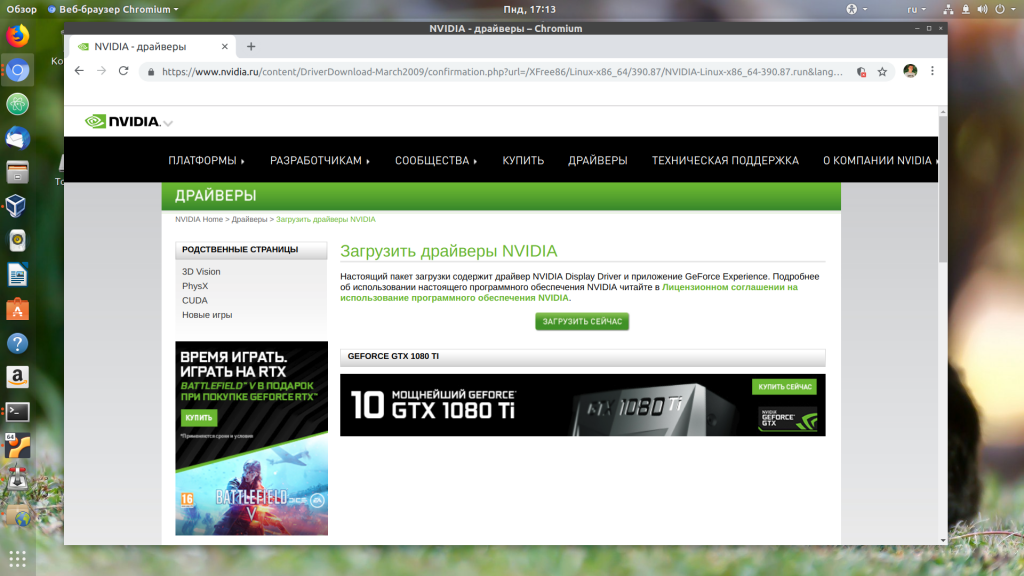Show all applications grid
This screenshot has height=576, width=1024.
[x=18, y=558]
